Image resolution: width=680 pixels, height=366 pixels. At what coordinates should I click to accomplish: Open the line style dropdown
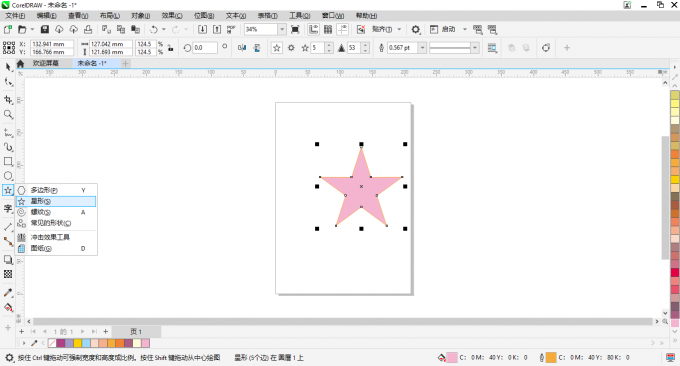click(475, 48)
